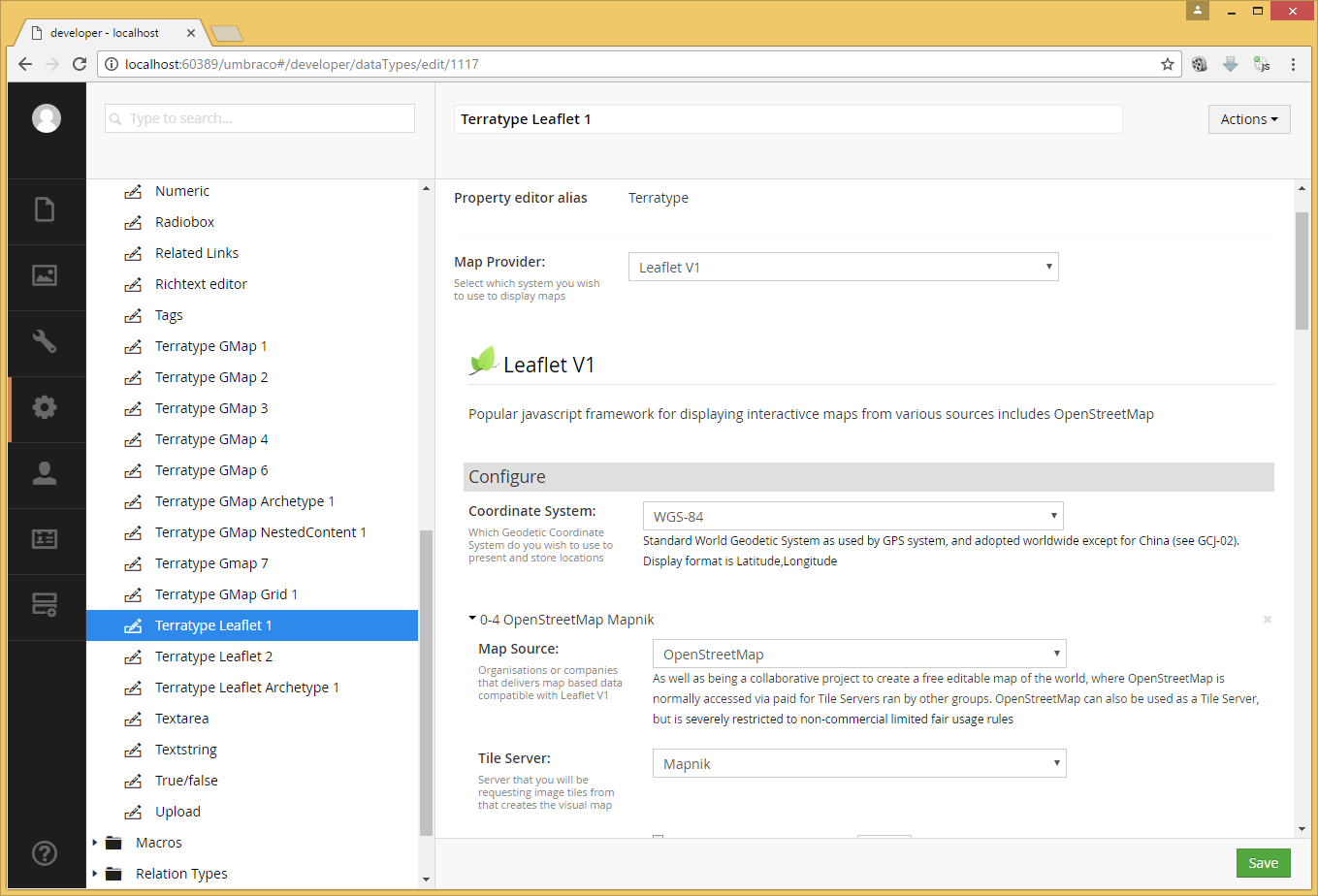Screen dimensions: 1318x896
Task: Click the Leaflet leaf logo
Action: click(483, 361)
